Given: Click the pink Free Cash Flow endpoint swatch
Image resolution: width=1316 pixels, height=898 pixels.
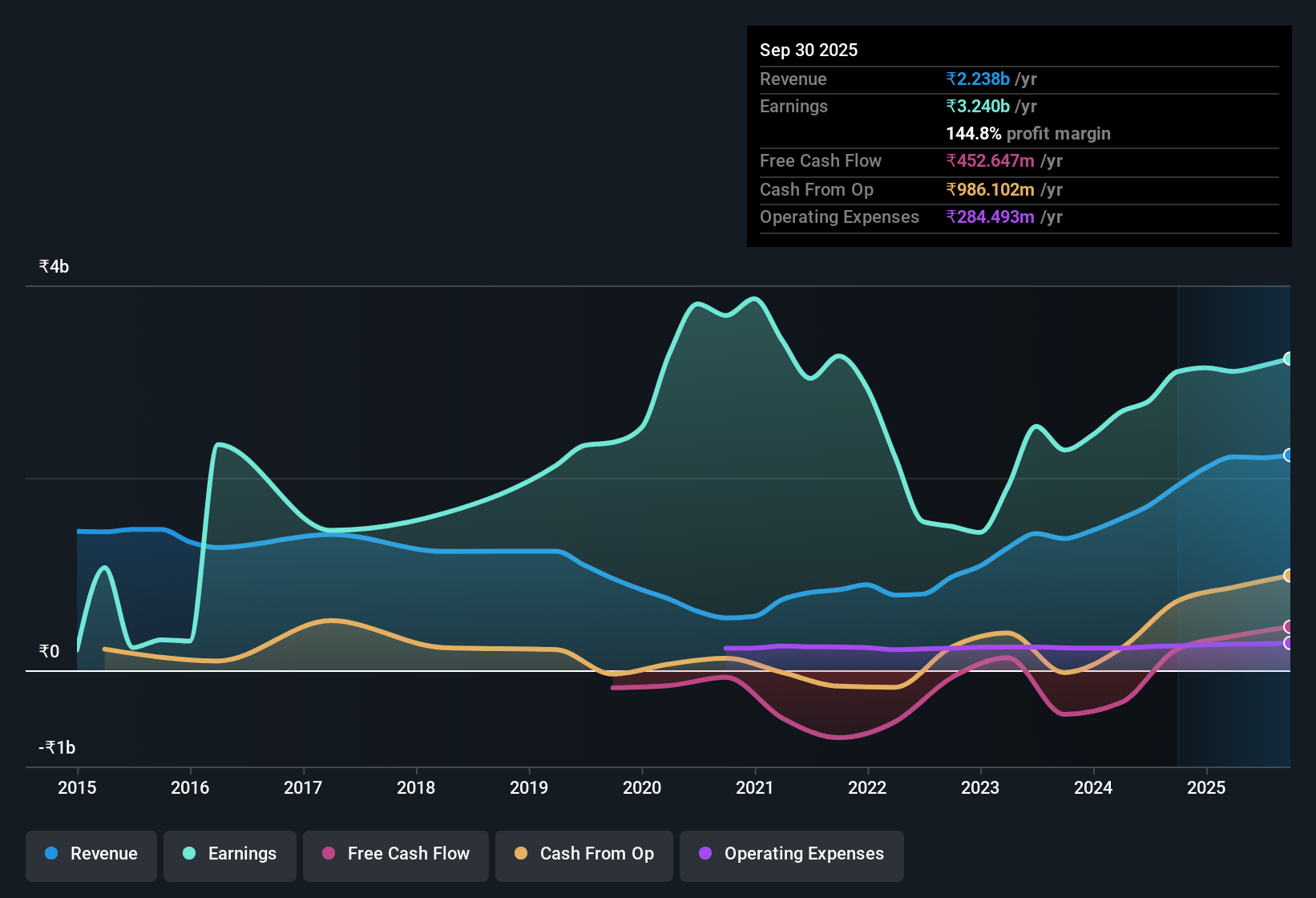Looking at the screenshot, I should tap(1289, 628).
